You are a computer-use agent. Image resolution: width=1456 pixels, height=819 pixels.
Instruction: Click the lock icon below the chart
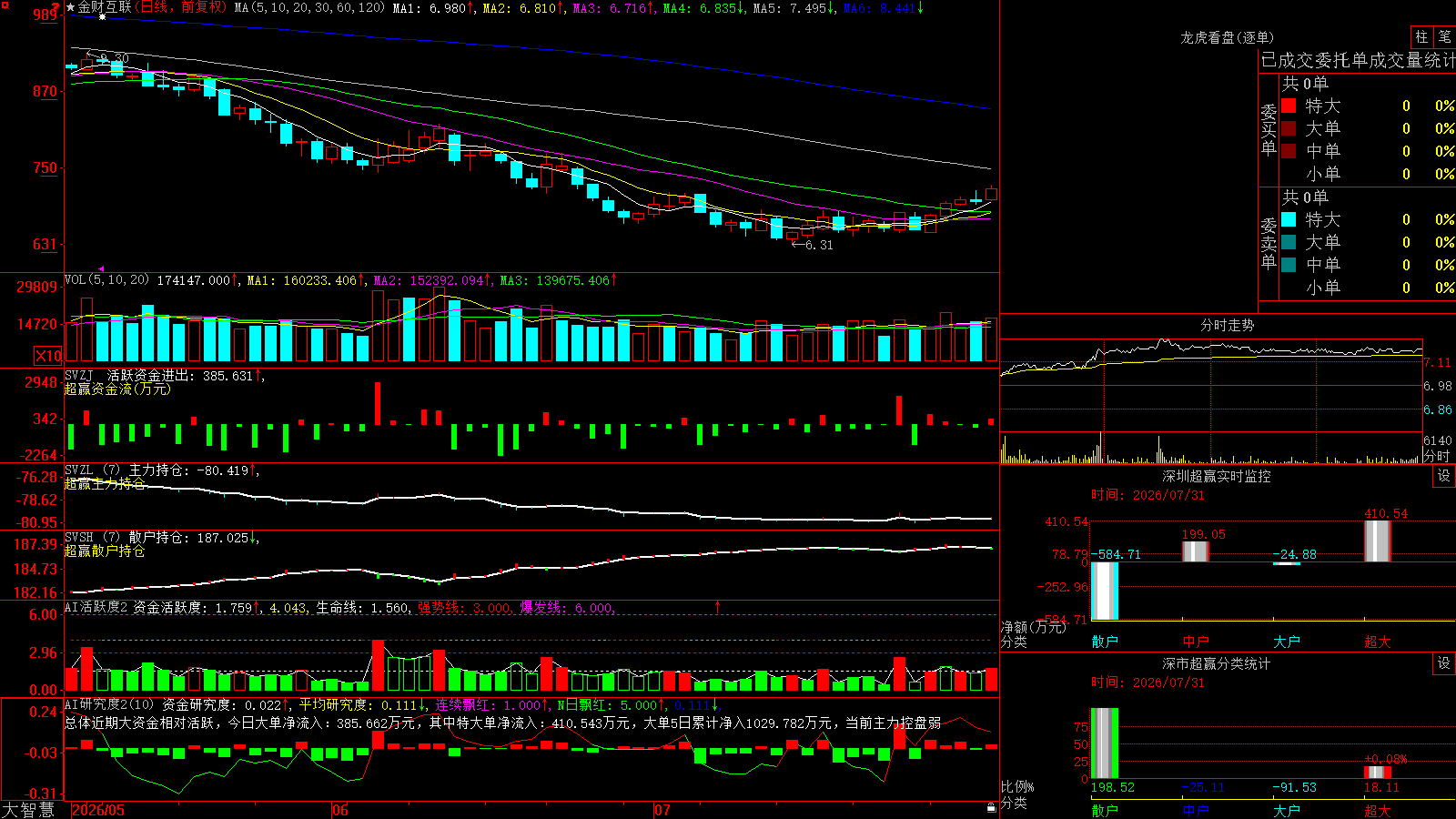pyautogui.click(x=992, y=807)
